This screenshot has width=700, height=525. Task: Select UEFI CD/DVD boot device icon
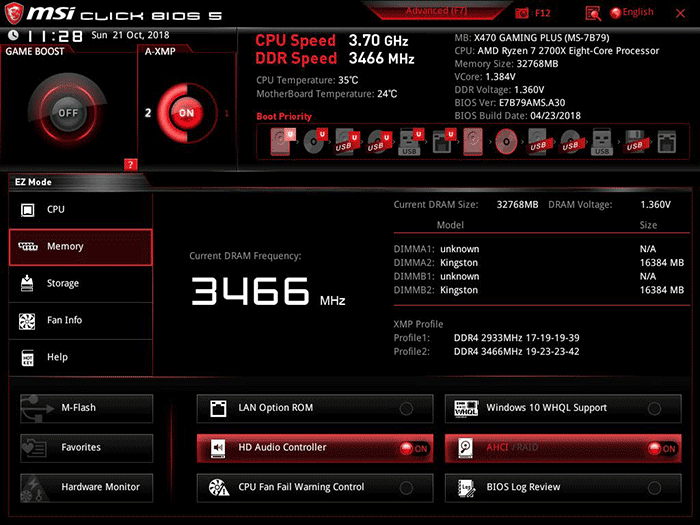(315, 141)
